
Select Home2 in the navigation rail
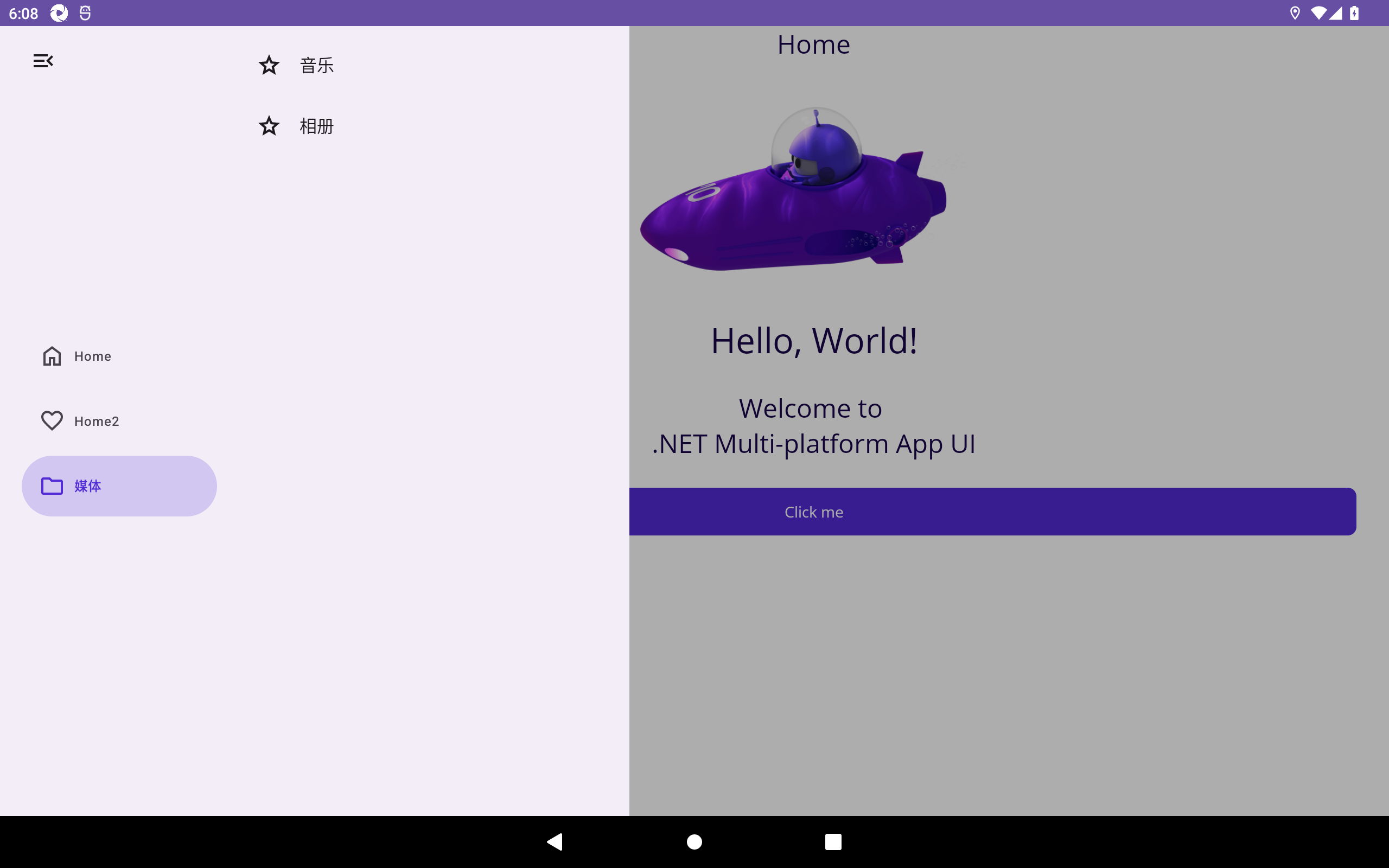(119, 421)
